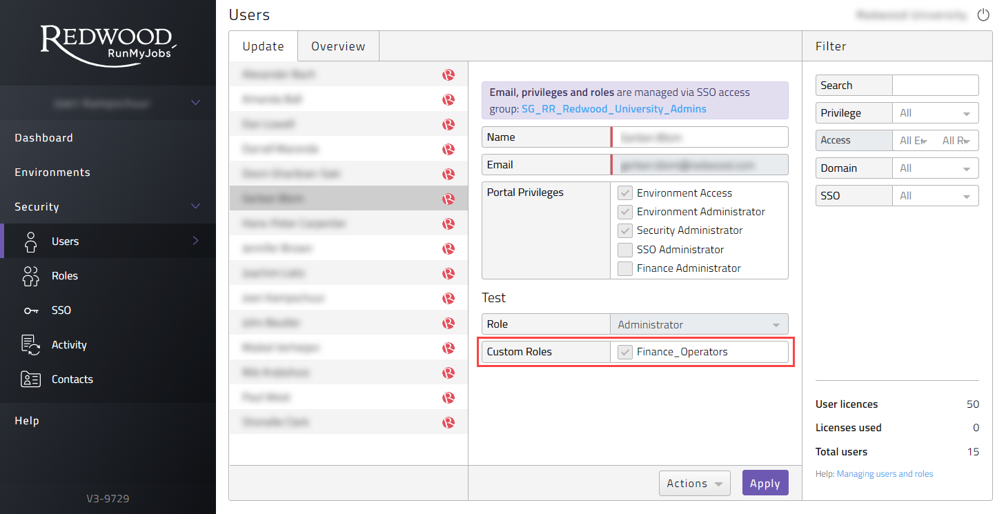The image size is (994, 514).
Task: Click the Users person icon in the sidebar
Action: [x=30, y=241]
